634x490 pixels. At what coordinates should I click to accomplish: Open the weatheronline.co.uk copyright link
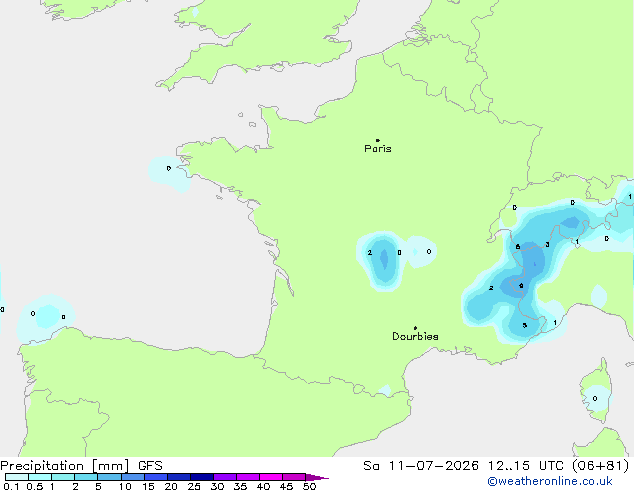tap(550, 481)
